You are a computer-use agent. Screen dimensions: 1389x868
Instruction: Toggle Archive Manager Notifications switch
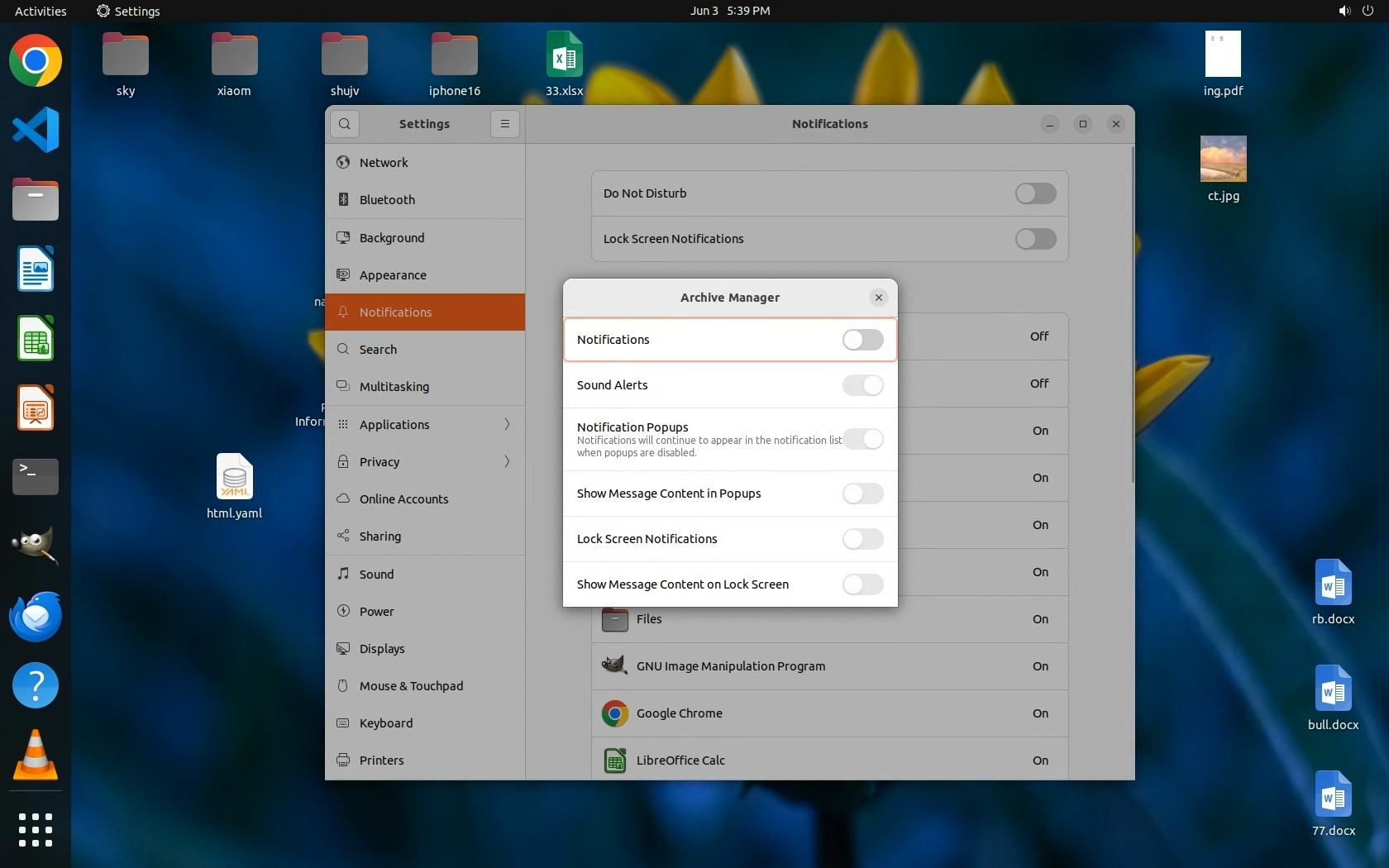(862, 340)
